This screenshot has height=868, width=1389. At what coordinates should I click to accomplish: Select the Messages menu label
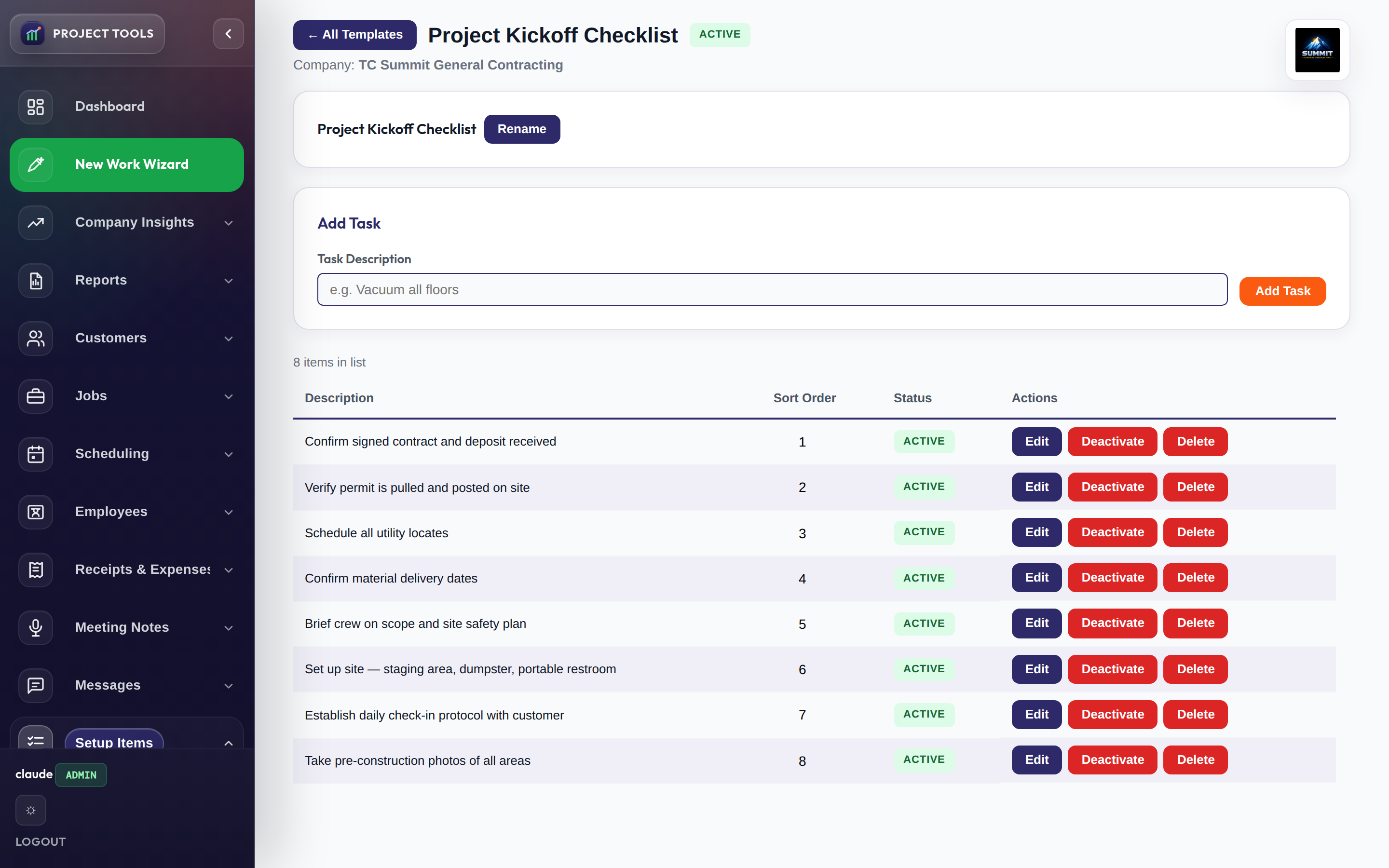pos(108,685)
